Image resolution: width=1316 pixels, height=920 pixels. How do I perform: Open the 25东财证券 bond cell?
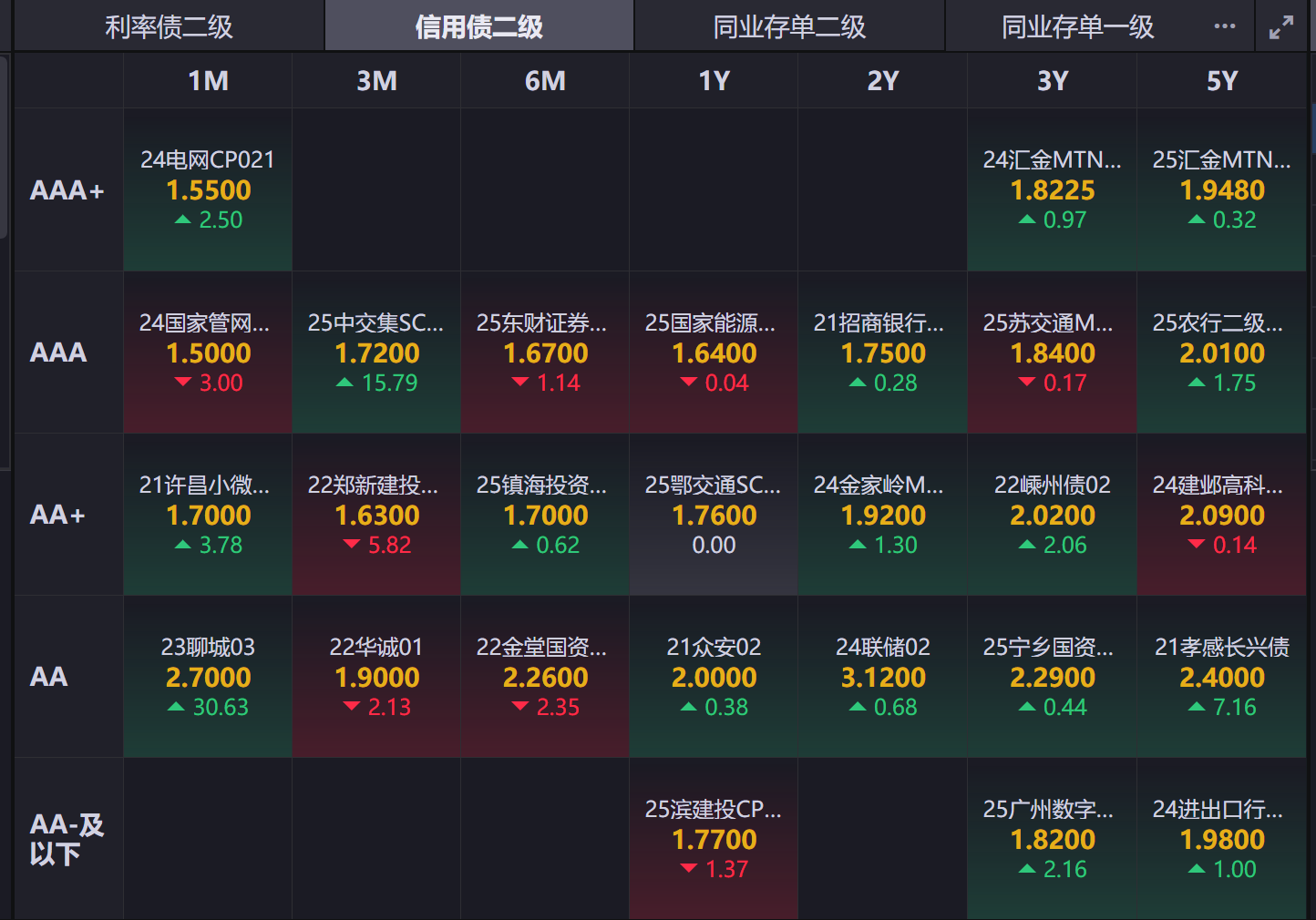click(x=545, y=353)
